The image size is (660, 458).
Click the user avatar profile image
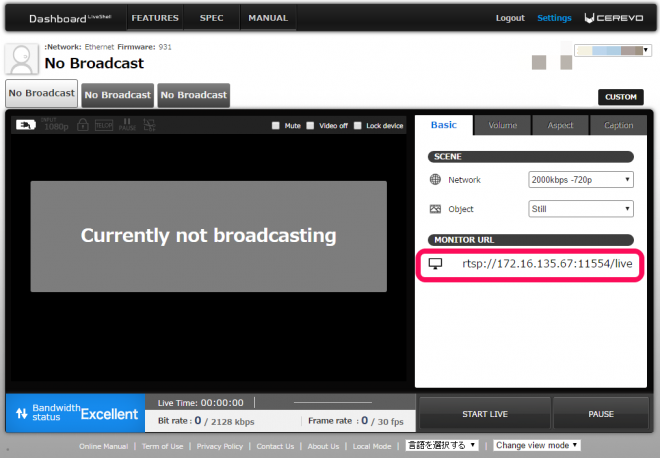22,61
